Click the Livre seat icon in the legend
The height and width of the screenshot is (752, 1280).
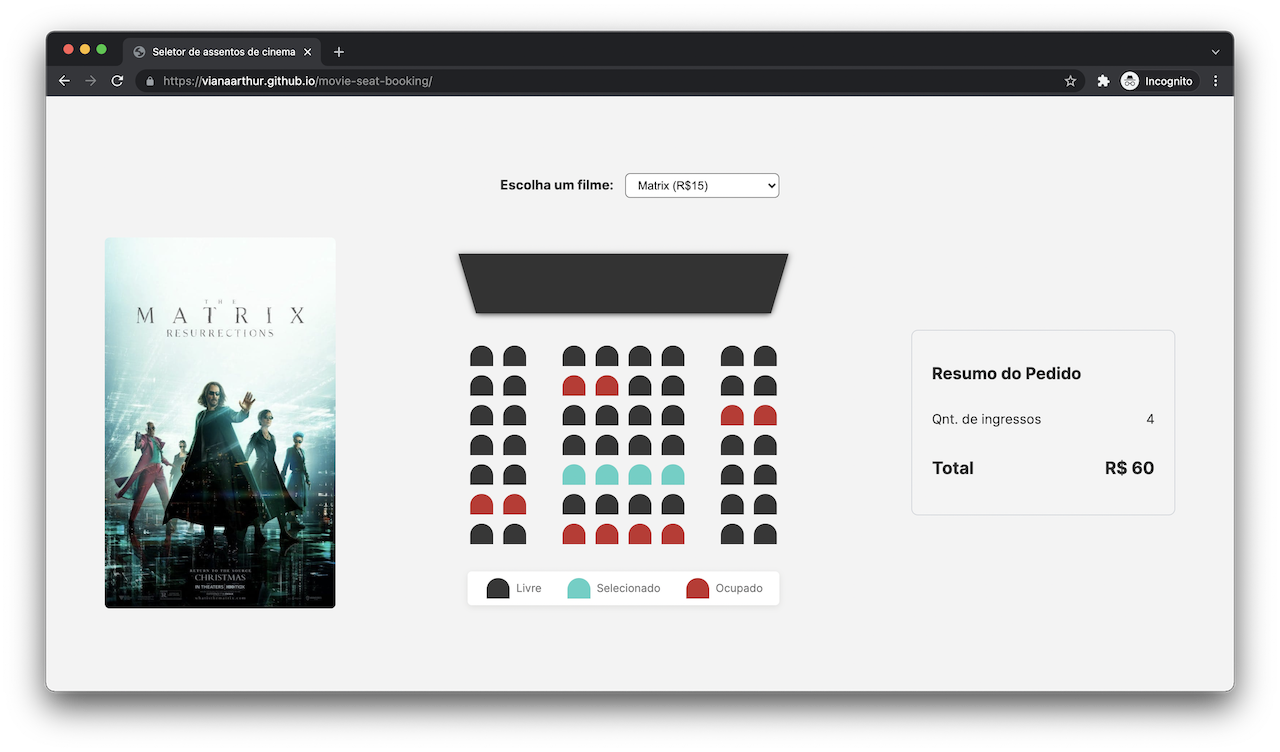497,587
